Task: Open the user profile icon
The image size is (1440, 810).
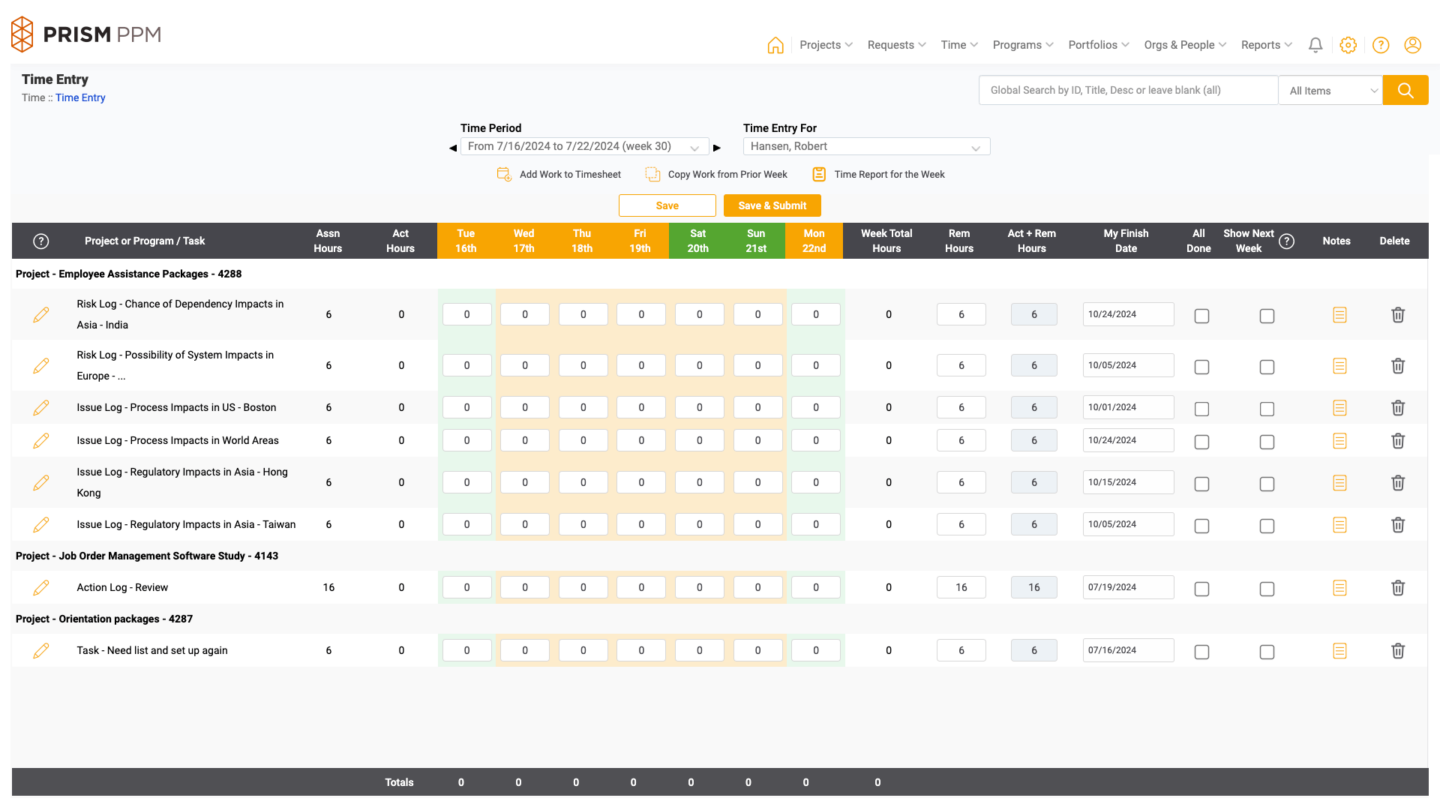Action: coord(1412,45)
